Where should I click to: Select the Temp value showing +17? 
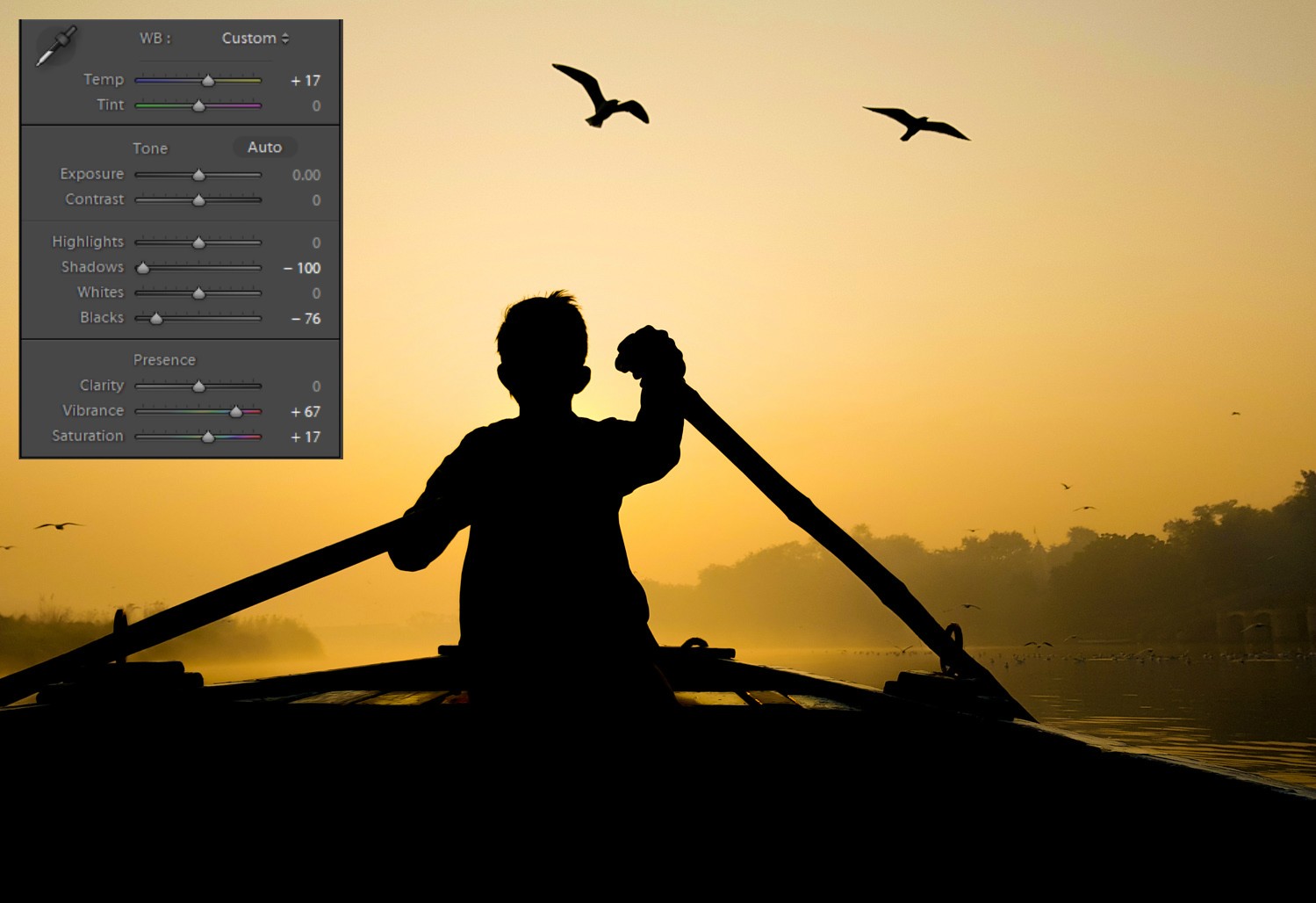(306, 80)
